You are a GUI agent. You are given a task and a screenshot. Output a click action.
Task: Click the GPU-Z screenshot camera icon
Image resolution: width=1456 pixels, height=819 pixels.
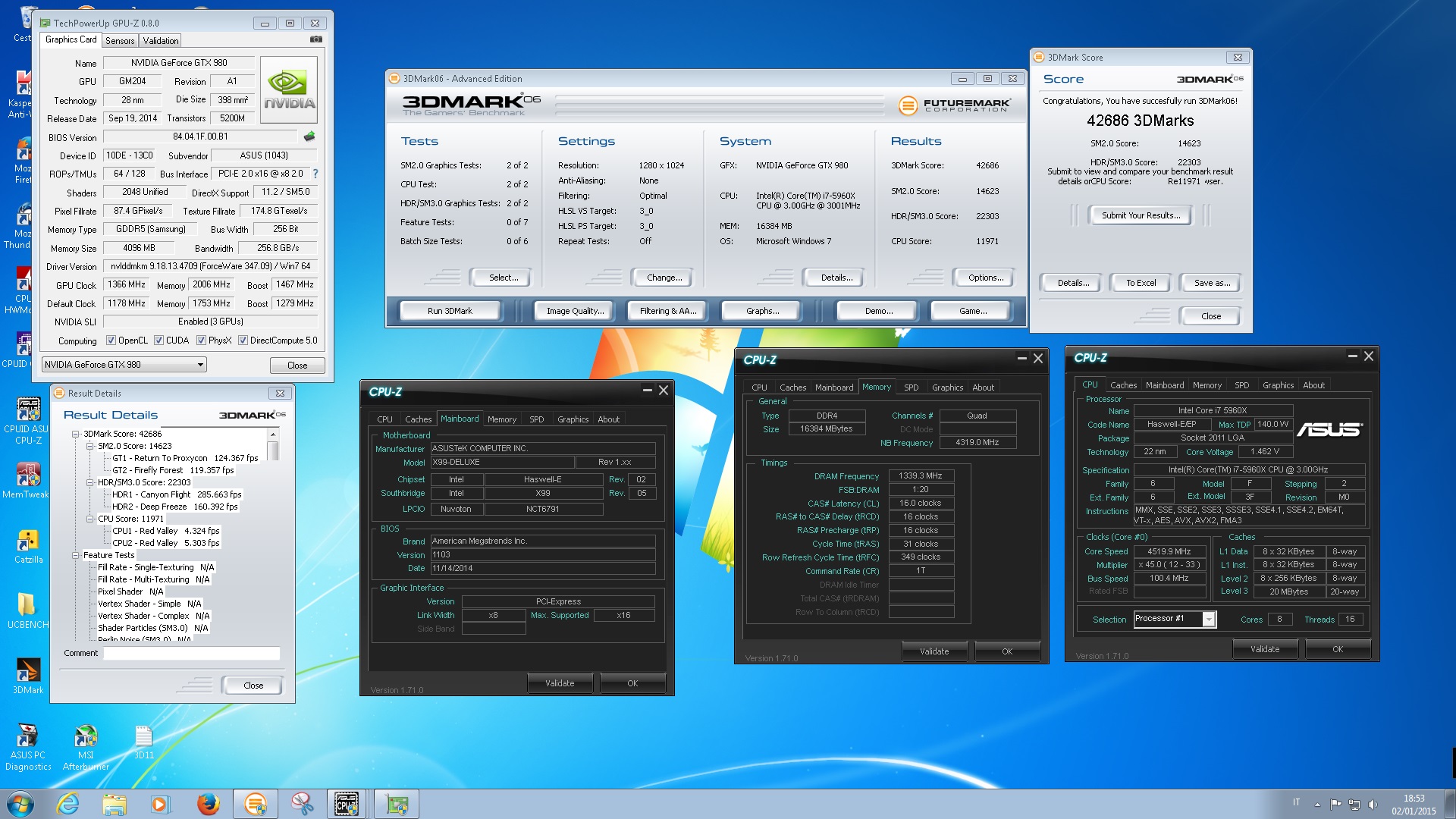pyautogui.click(x=316, y=39)
